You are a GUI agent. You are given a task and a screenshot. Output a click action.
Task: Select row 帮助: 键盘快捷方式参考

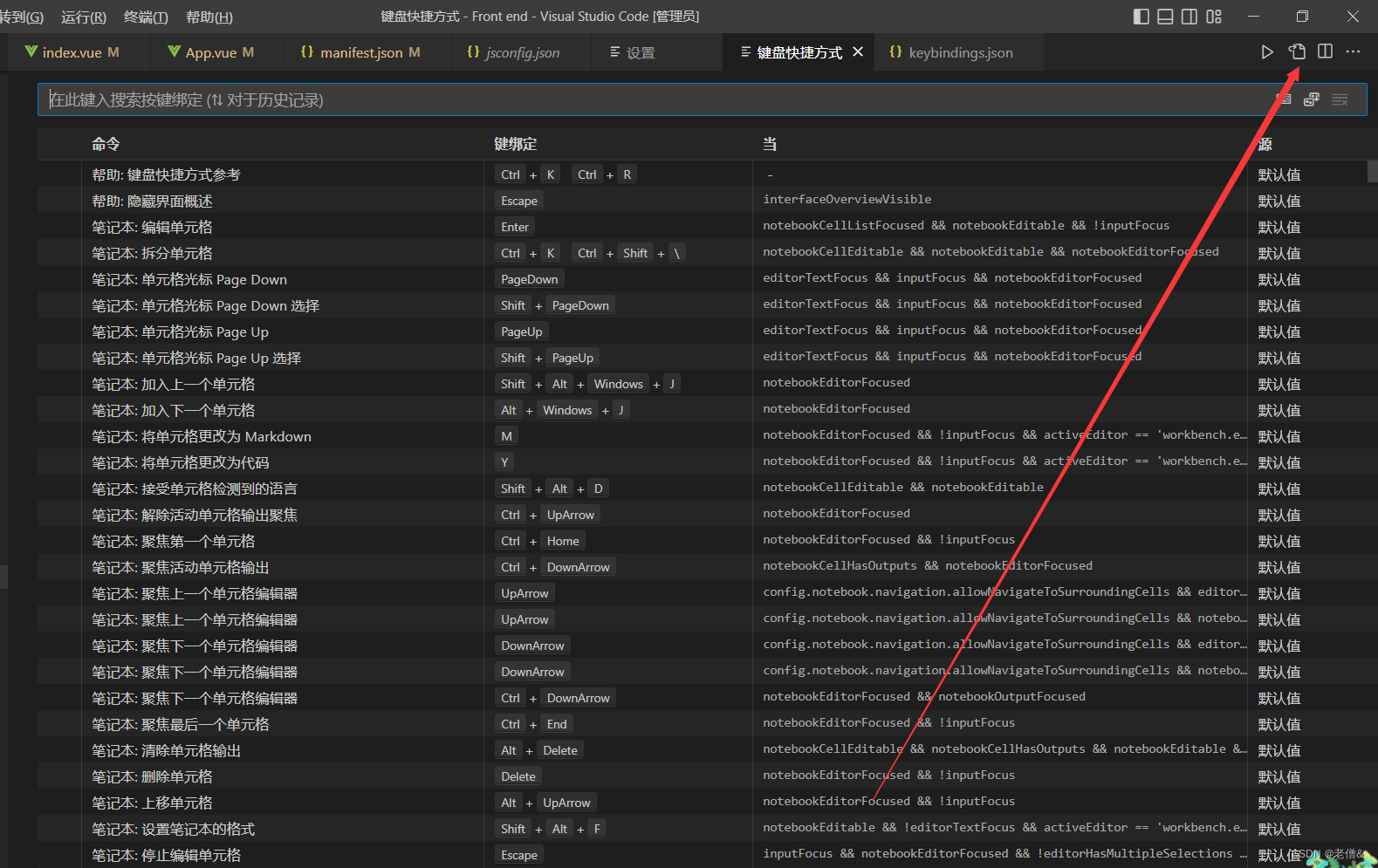pos(703,174)
